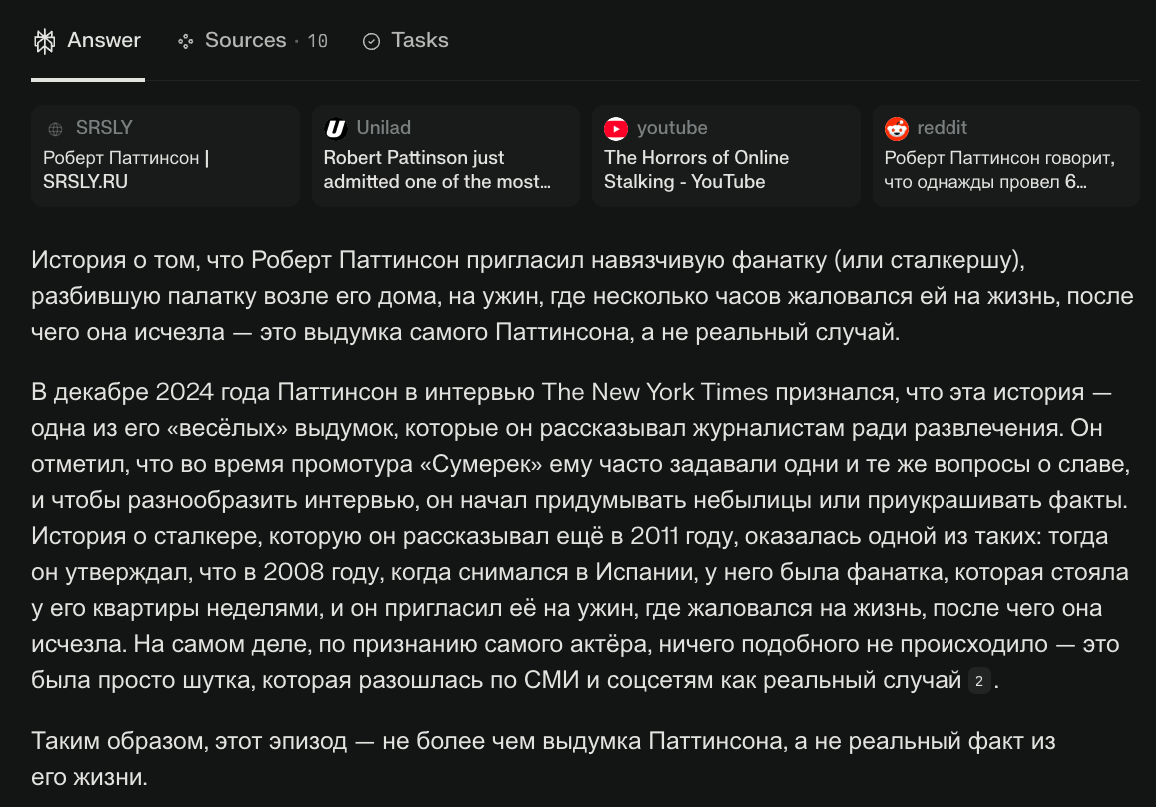Open the Tasks tab
This screenshot has height=807, width=1156.
405,41
